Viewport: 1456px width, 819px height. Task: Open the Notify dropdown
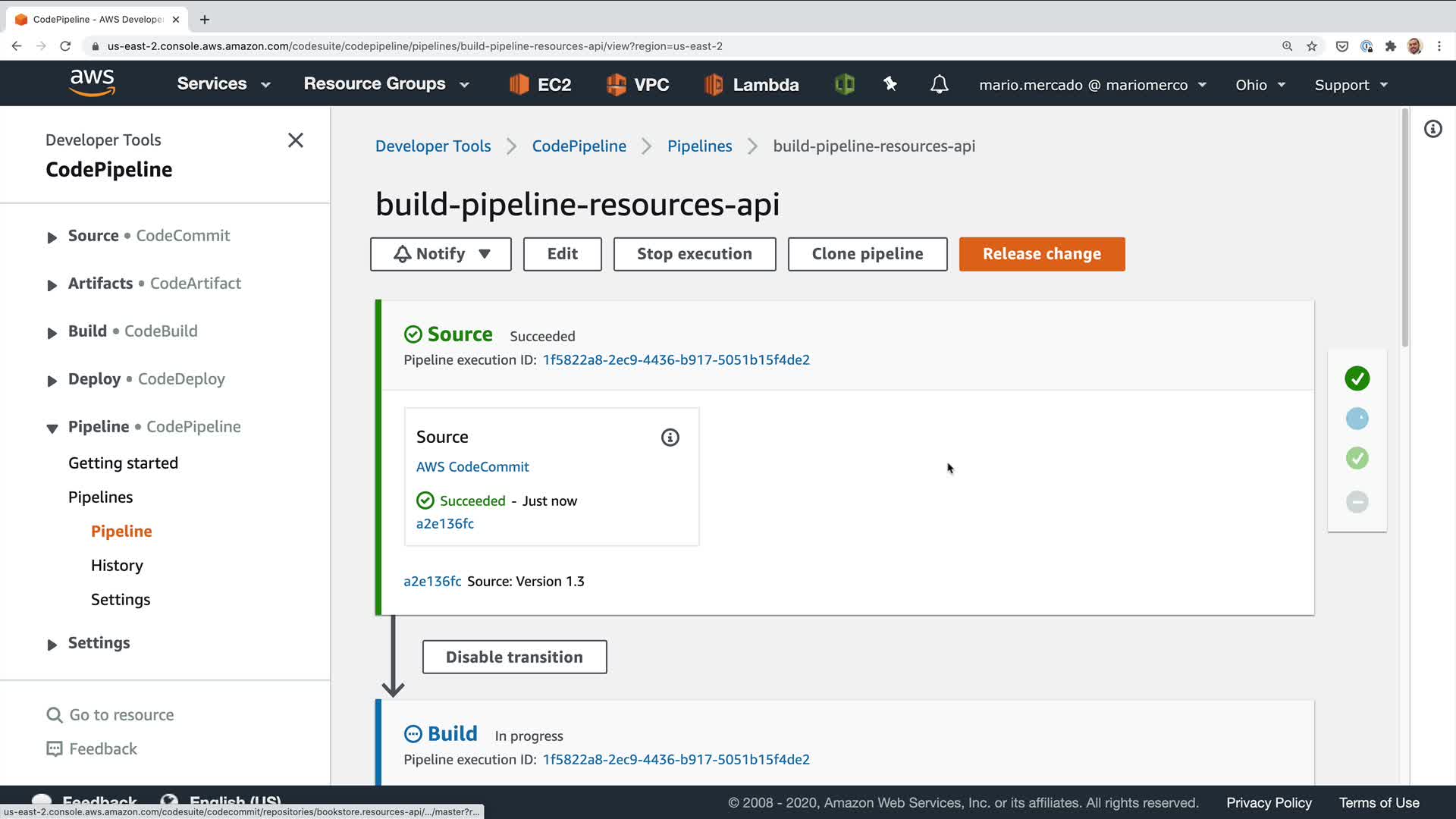coord(441,254)
